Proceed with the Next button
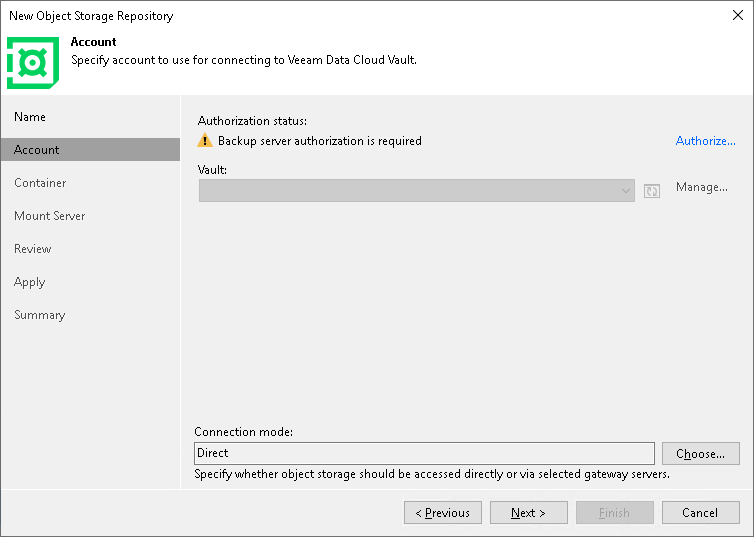The width and height of the screenshot is (754, 537). point(528,513)
